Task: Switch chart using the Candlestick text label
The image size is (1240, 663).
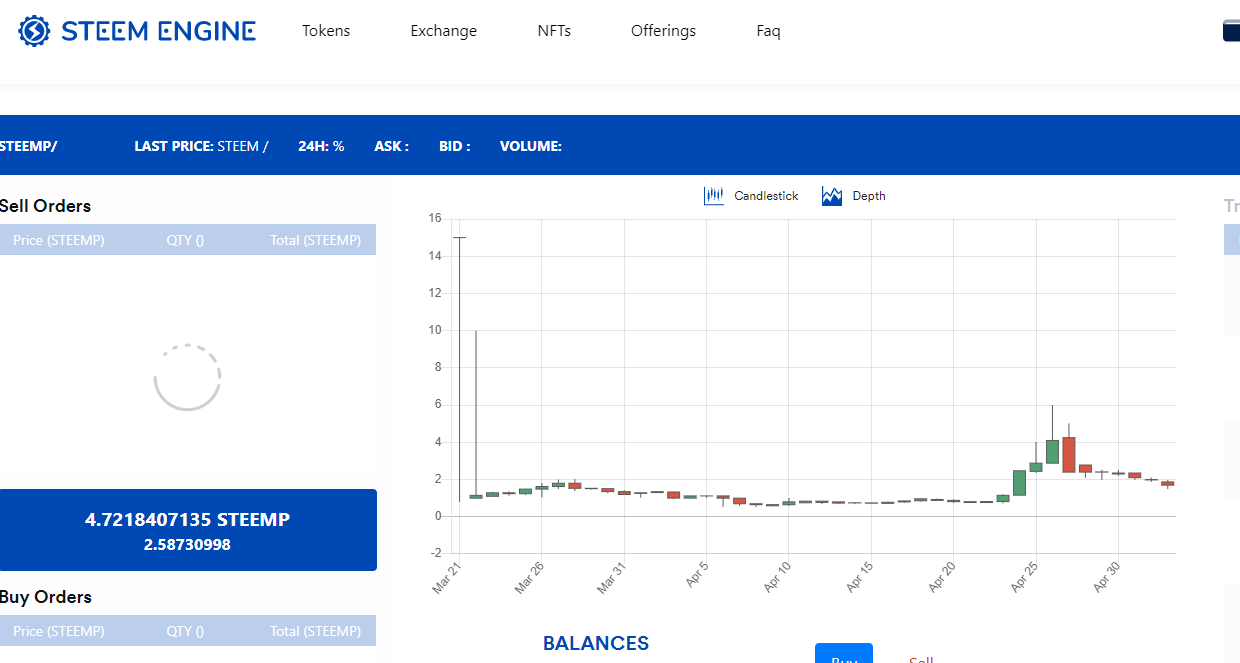Action: click(x=766, y=196)
